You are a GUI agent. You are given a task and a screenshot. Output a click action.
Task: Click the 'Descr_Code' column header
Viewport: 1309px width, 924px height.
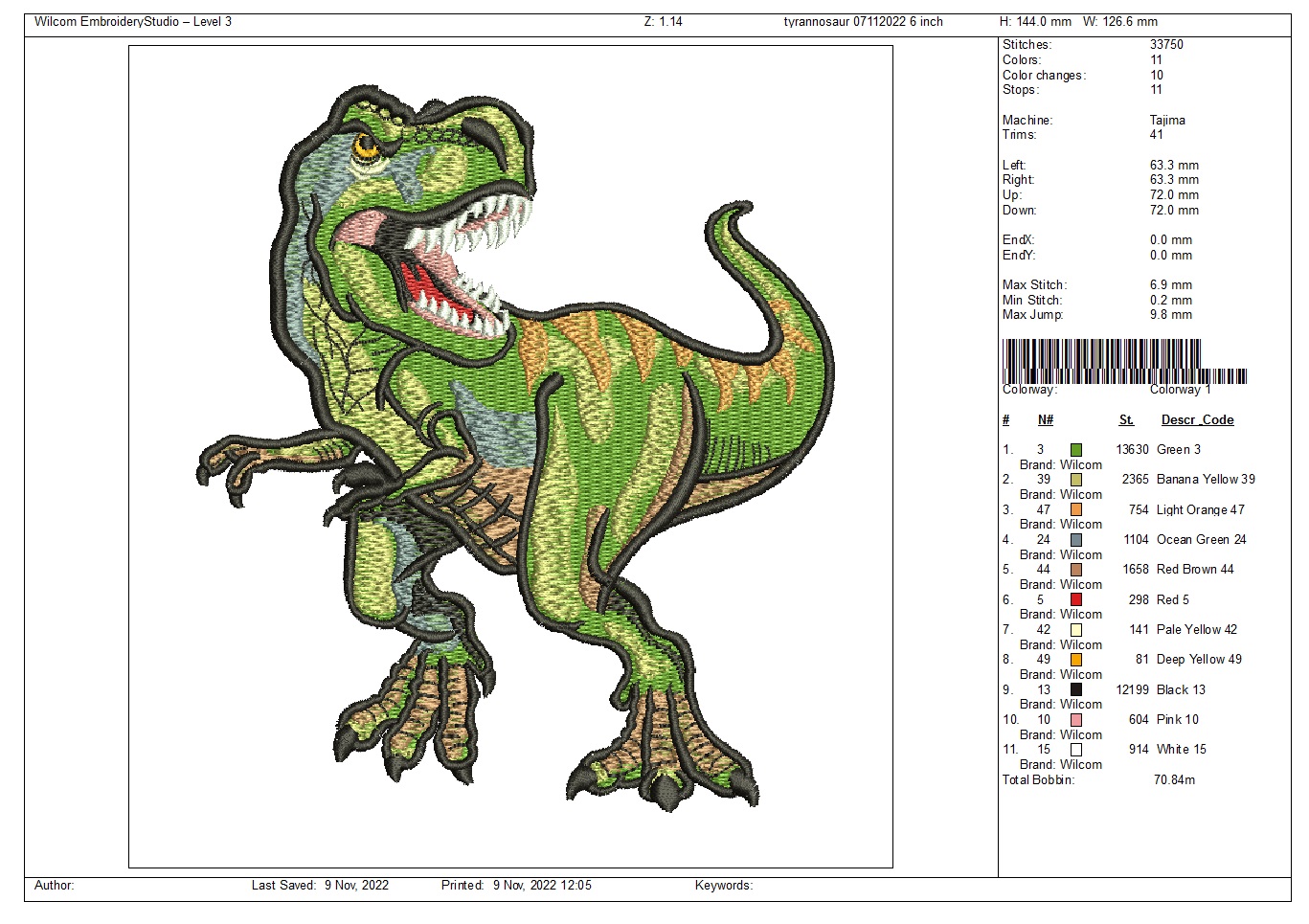pyautogui.click(x=1197, y=420)
